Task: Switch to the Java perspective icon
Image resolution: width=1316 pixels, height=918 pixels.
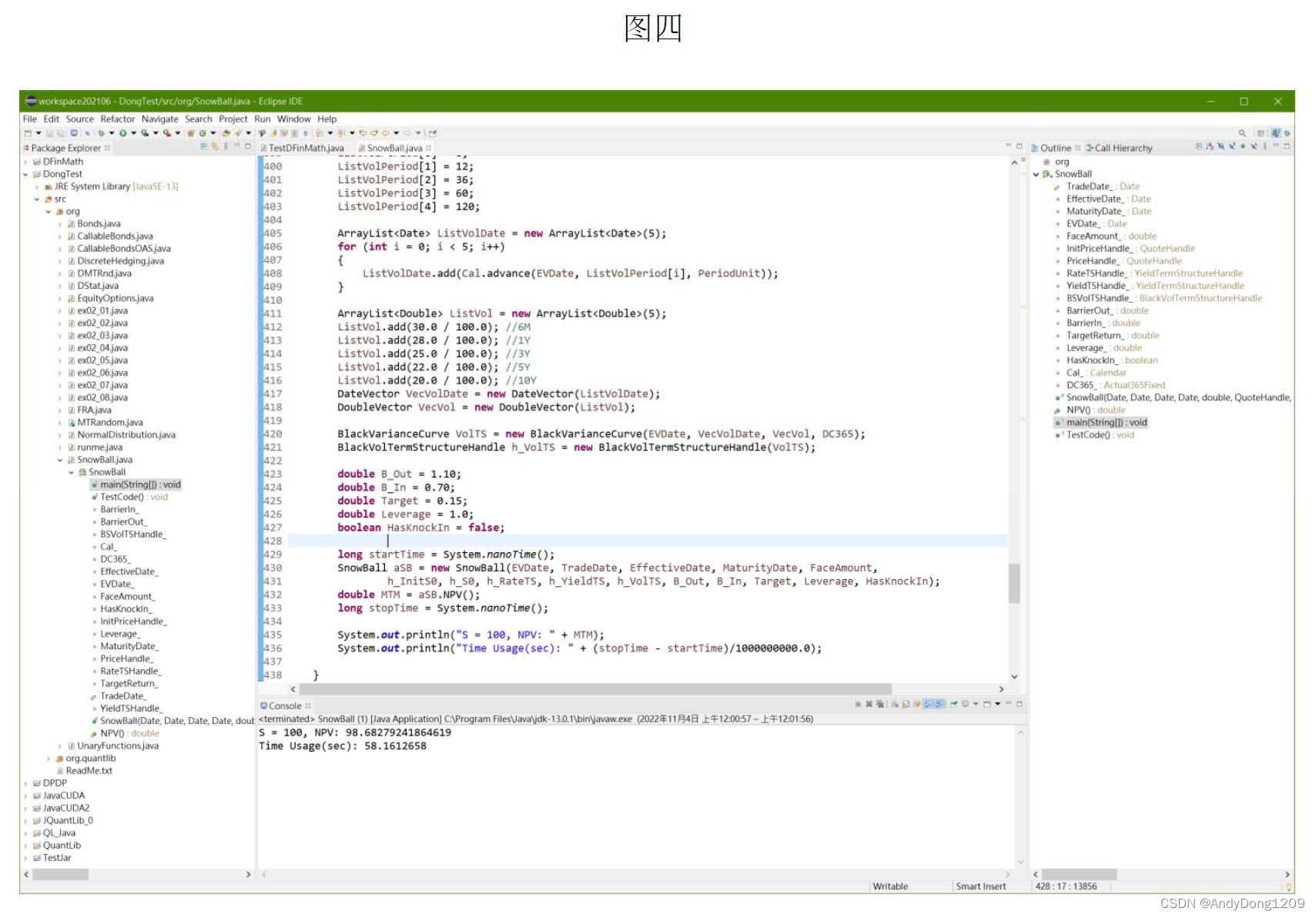Action: pos(1276,133)
